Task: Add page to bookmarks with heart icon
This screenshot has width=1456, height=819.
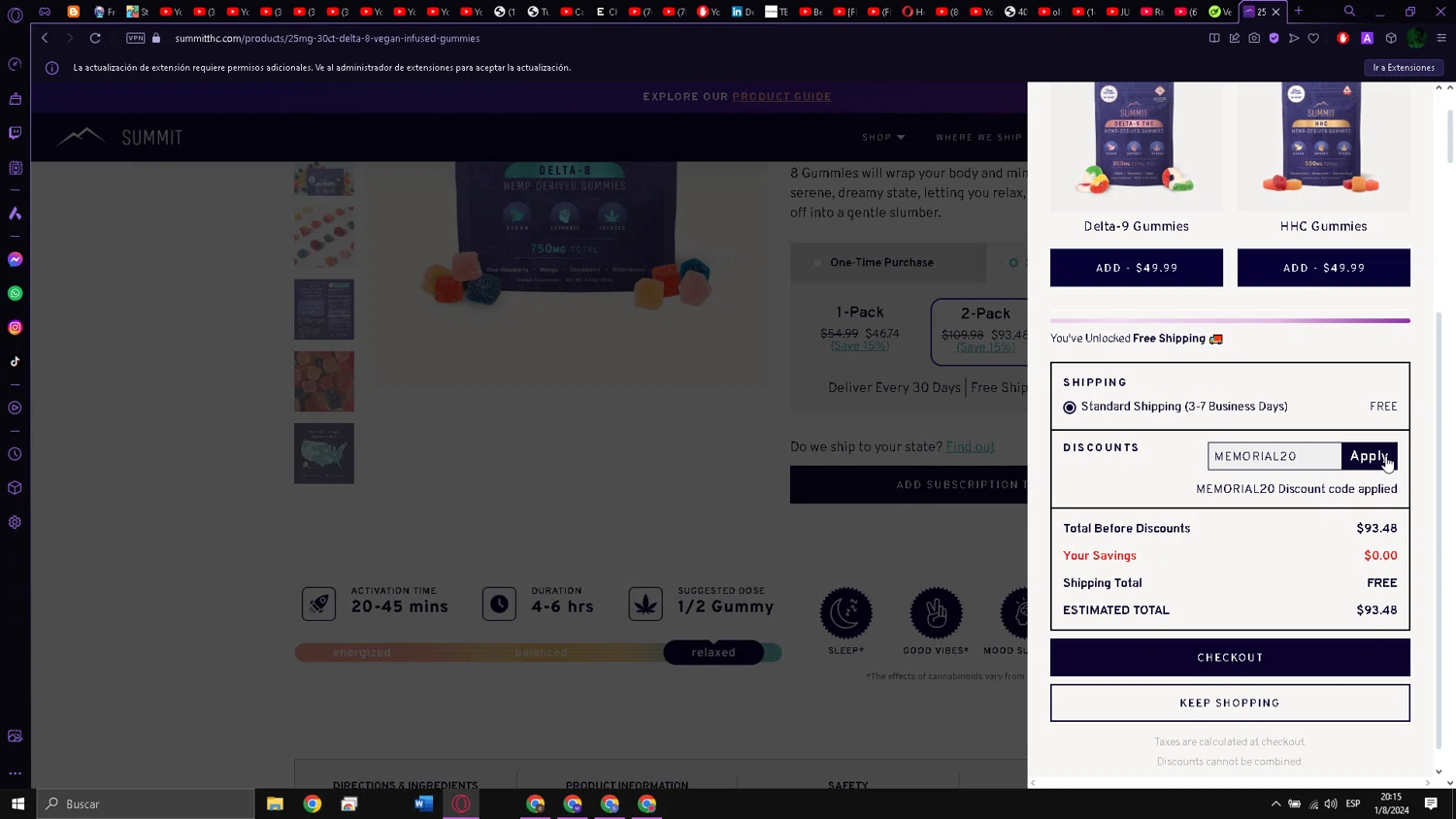Action: pos(1313,38)
